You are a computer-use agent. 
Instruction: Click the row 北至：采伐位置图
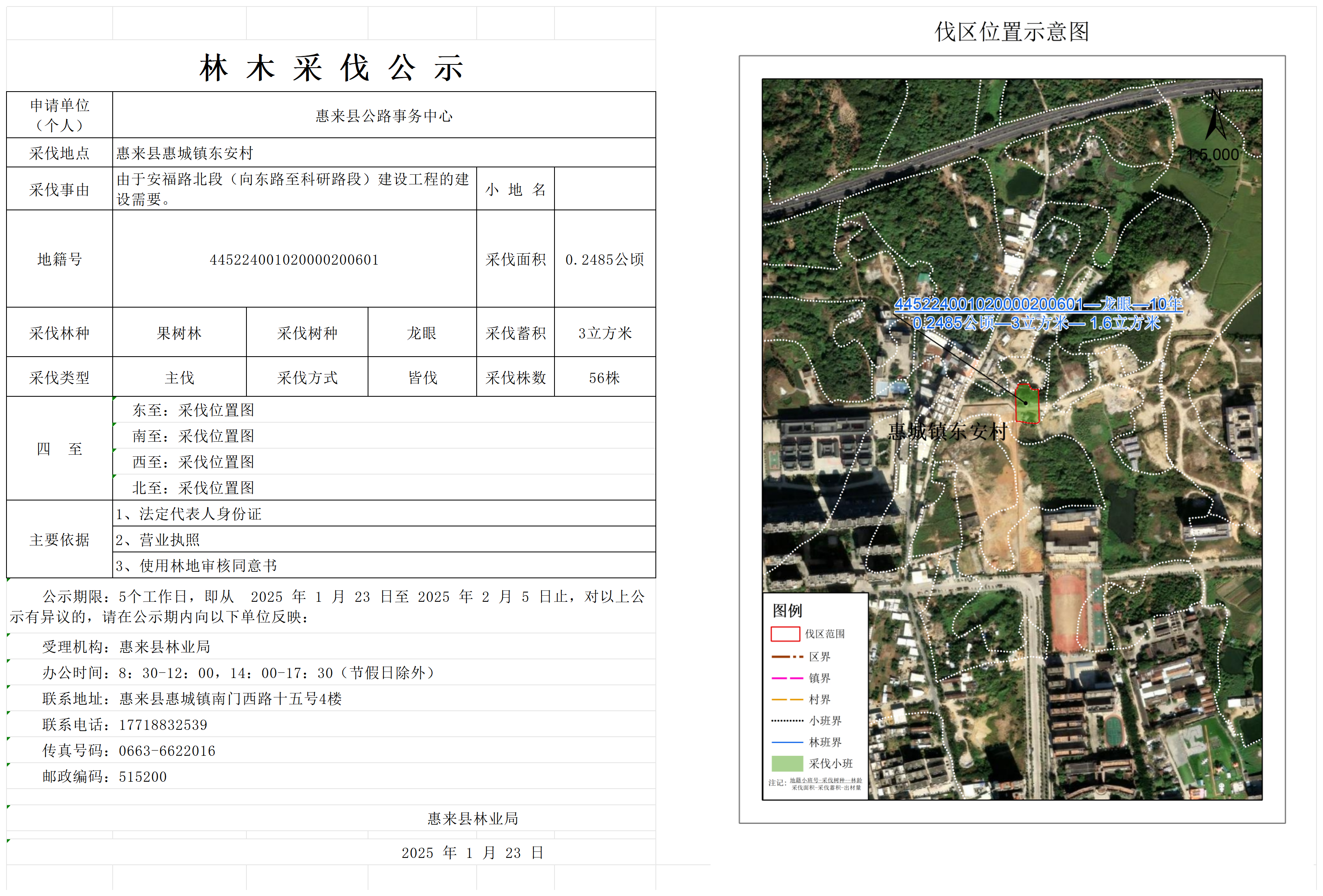pos(384,487)
